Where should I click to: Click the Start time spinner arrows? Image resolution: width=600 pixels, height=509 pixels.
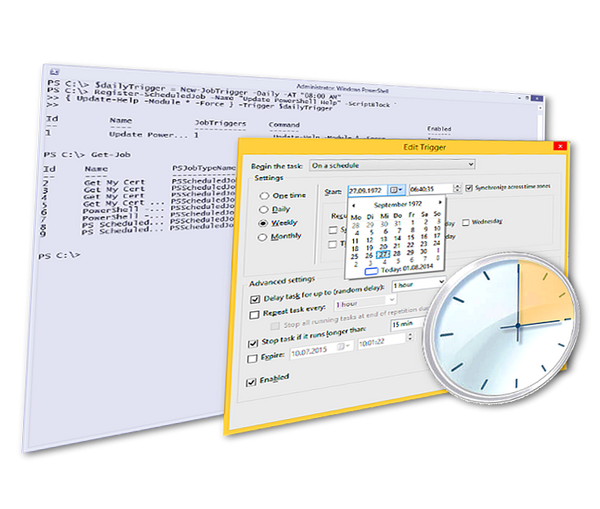[457, 188]
